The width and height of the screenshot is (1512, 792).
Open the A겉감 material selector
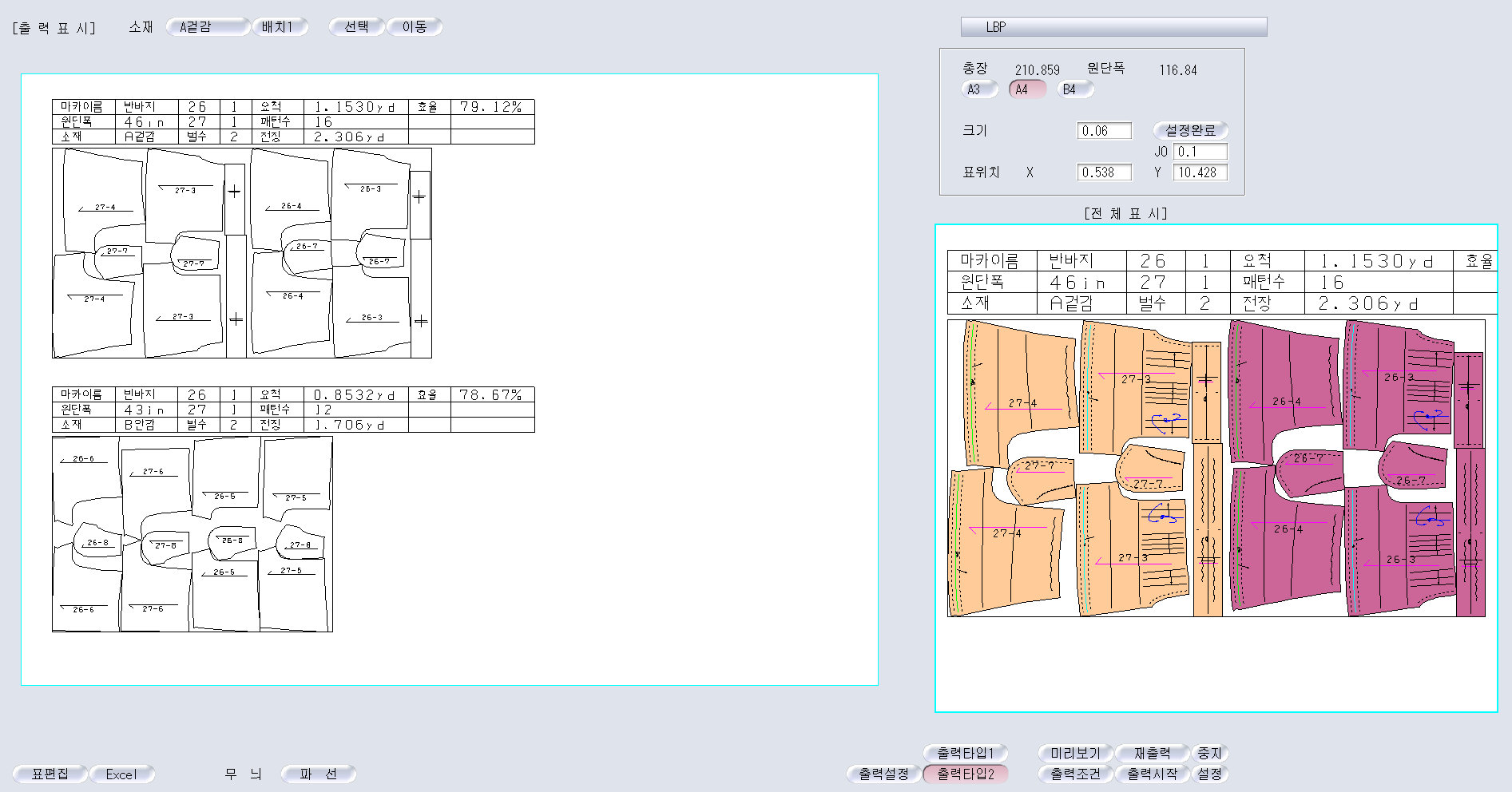click(x=207, y=27)
